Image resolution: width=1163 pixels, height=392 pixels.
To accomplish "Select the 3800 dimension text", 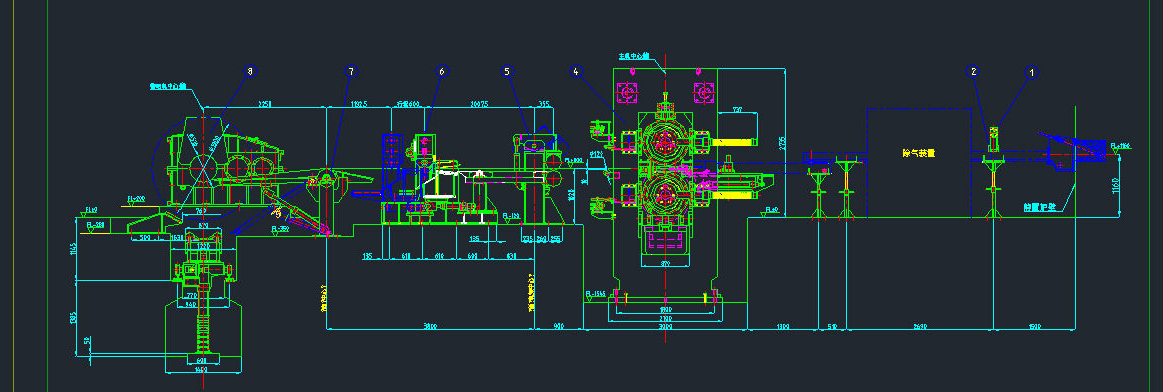I will pyautogui.click(x=429, y=326).
